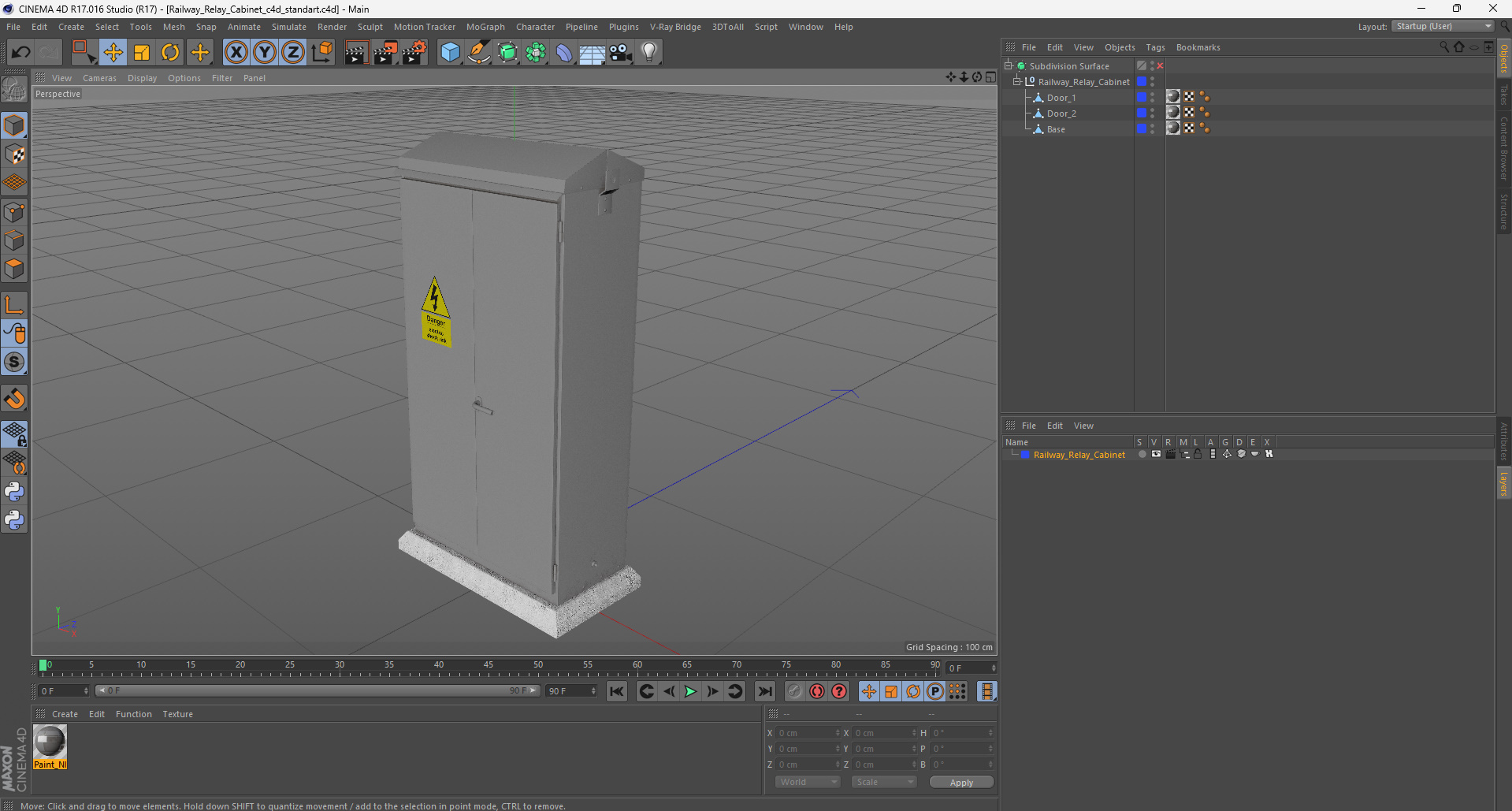Open the Sculpt menu
This screenshot has width=1512, height=811.
[370, 27]
